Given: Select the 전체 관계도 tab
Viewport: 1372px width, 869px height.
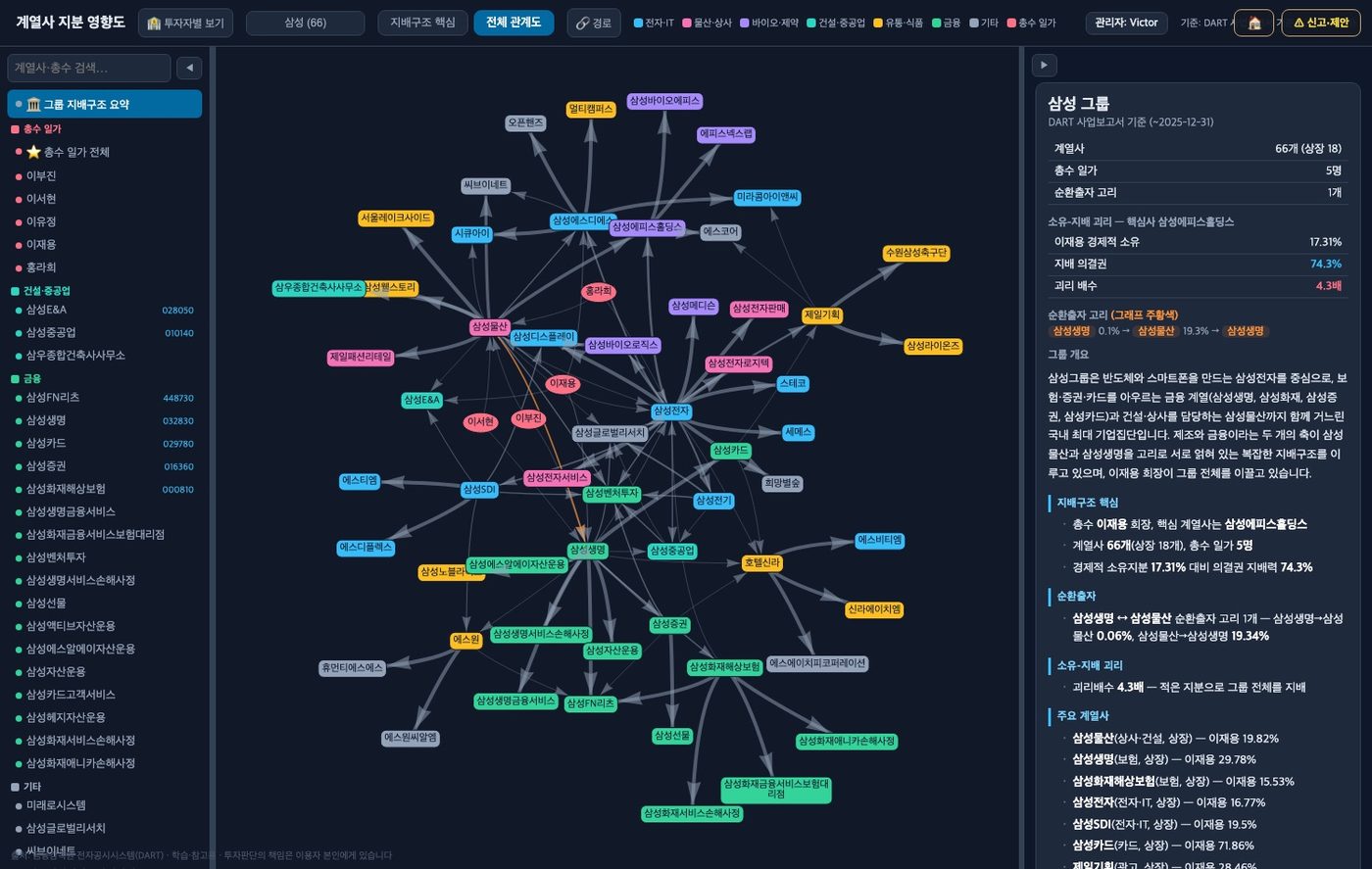Looking at the screenshot, I should pyautogui.click(x=514, y=23).
